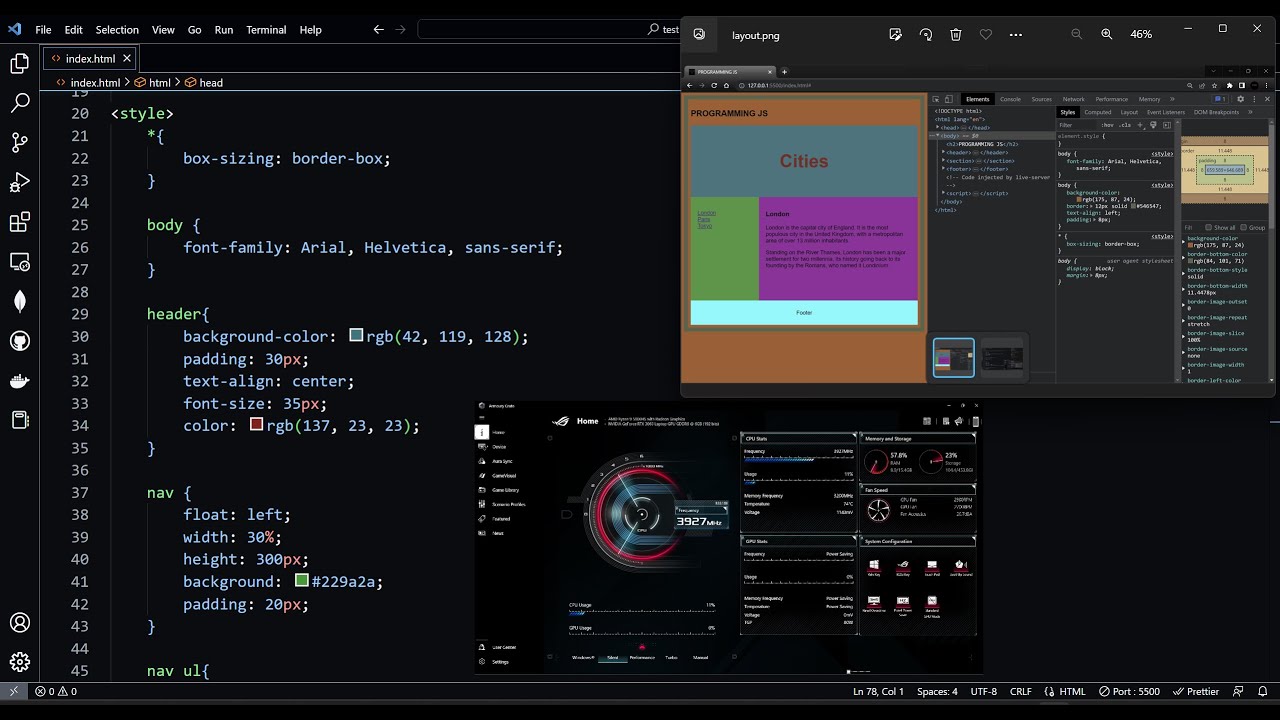Select Silent operating mode
This screenshot has width=1280, height=720.
pos(613,657)
